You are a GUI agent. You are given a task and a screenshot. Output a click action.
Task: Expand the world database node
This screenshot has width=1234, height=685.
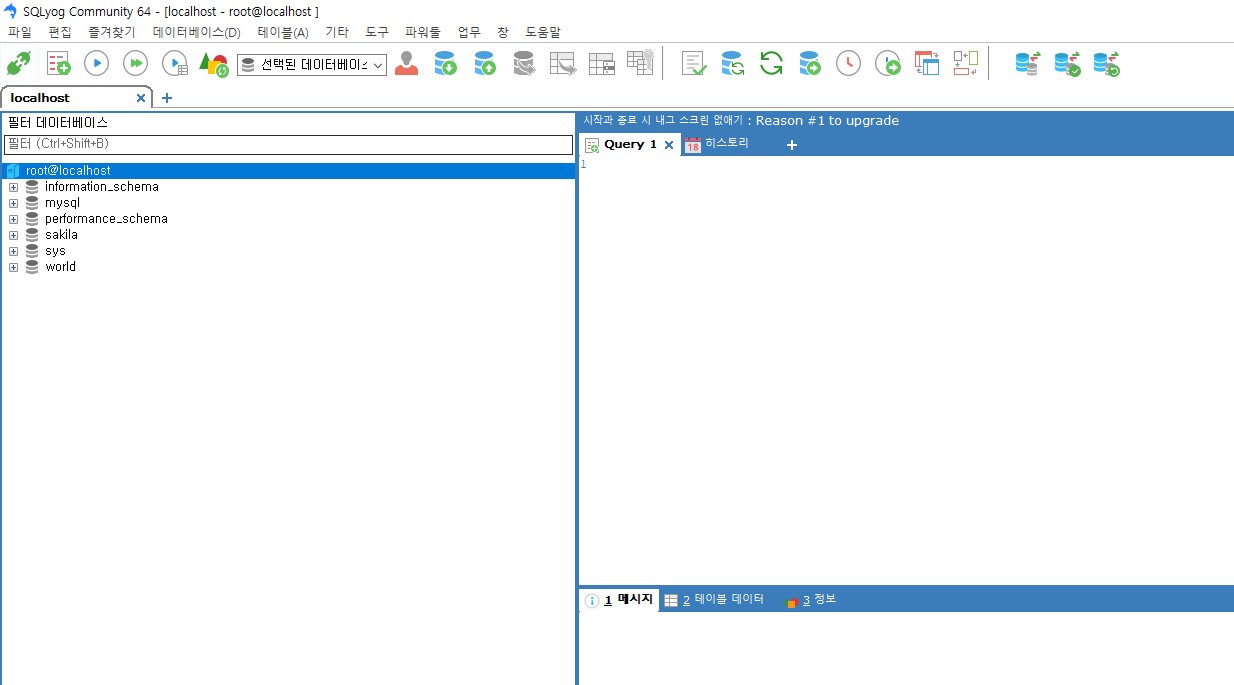point(14,267)
